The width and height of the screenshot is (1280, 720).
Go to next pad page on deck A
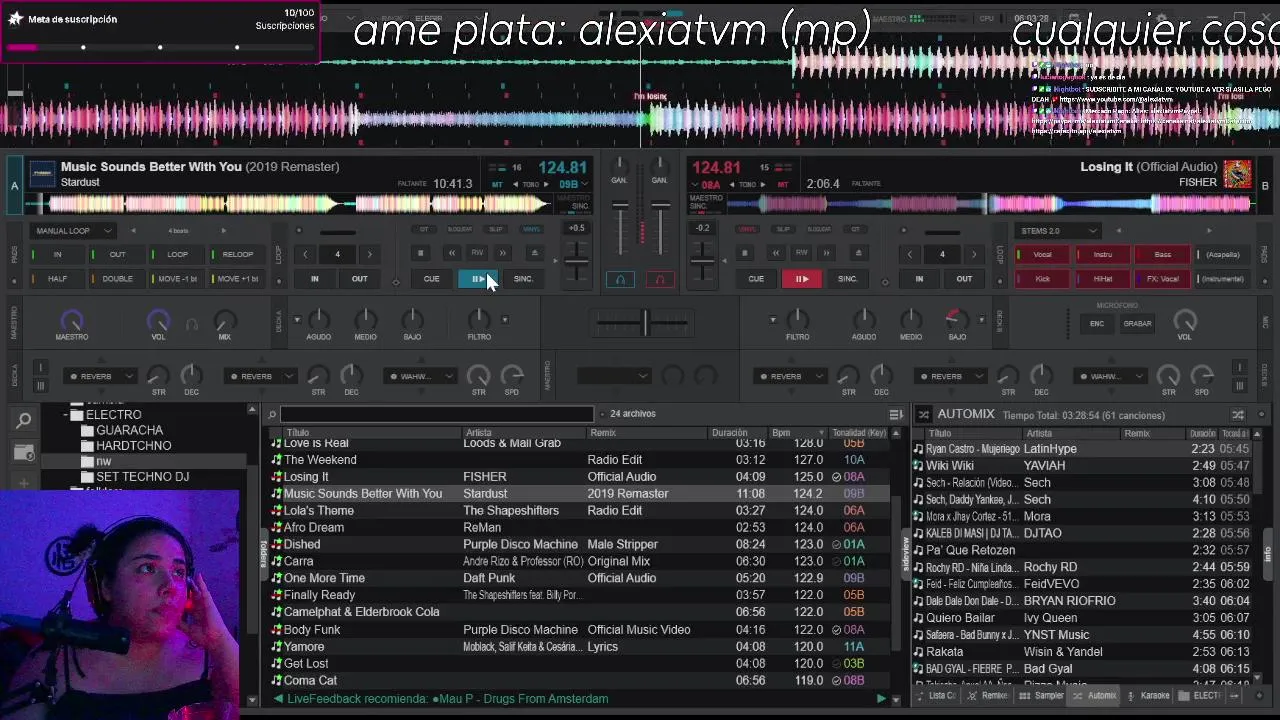point(223,231)
